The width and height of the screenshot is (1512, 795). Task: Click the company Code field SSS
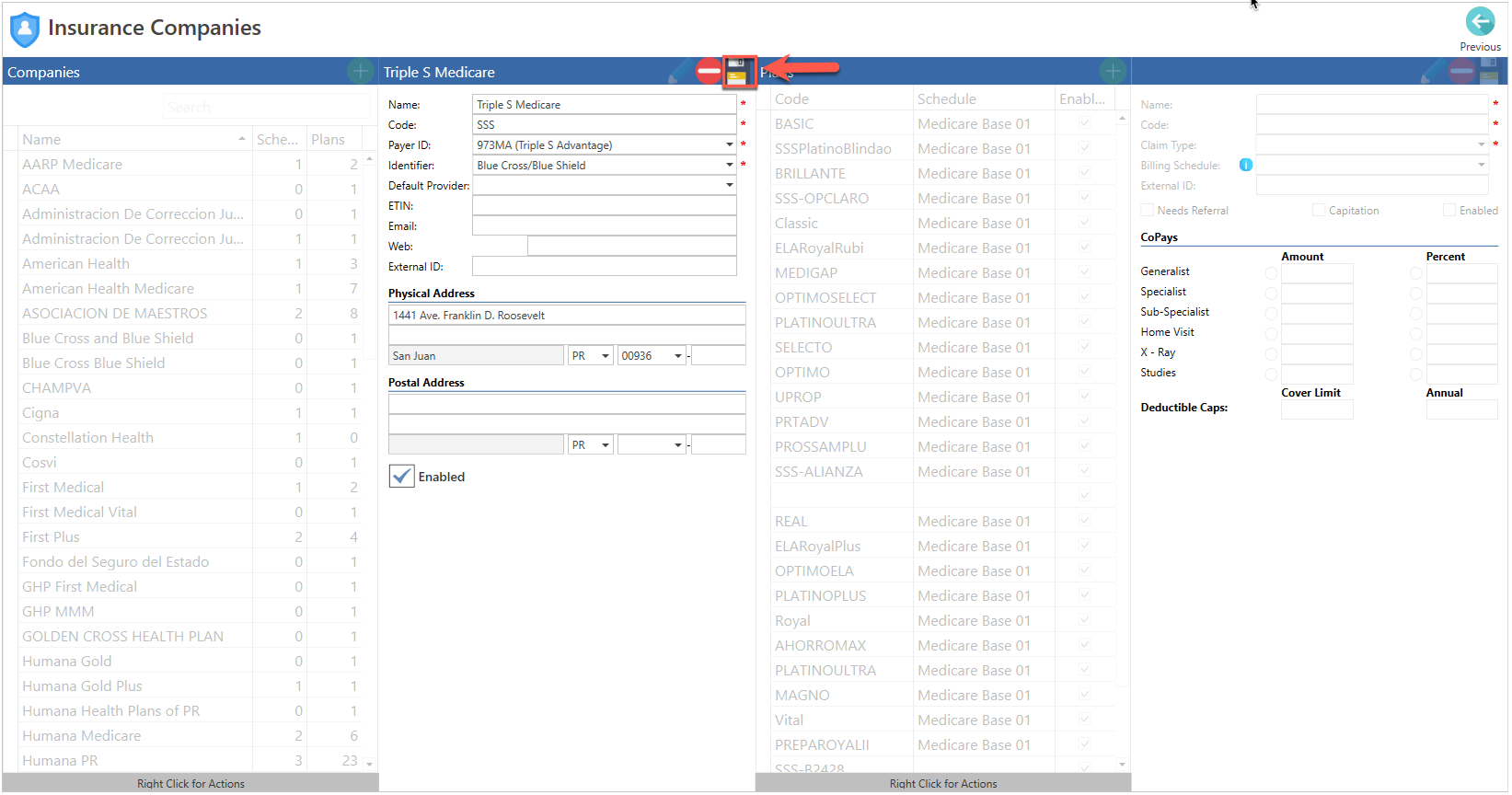click(605, 125)
